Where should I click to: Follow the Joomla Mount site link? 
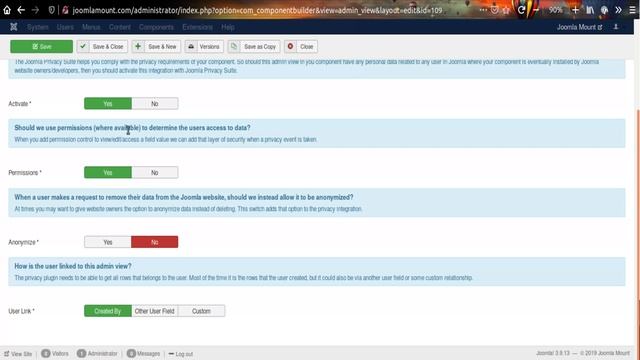pos(580,27)
